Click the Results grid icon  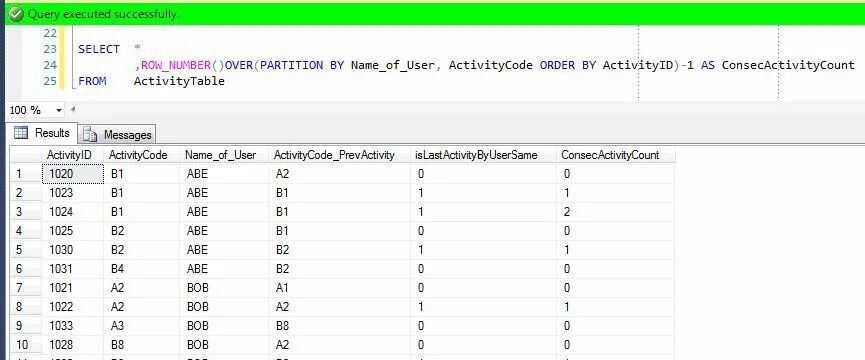(21, 133)
